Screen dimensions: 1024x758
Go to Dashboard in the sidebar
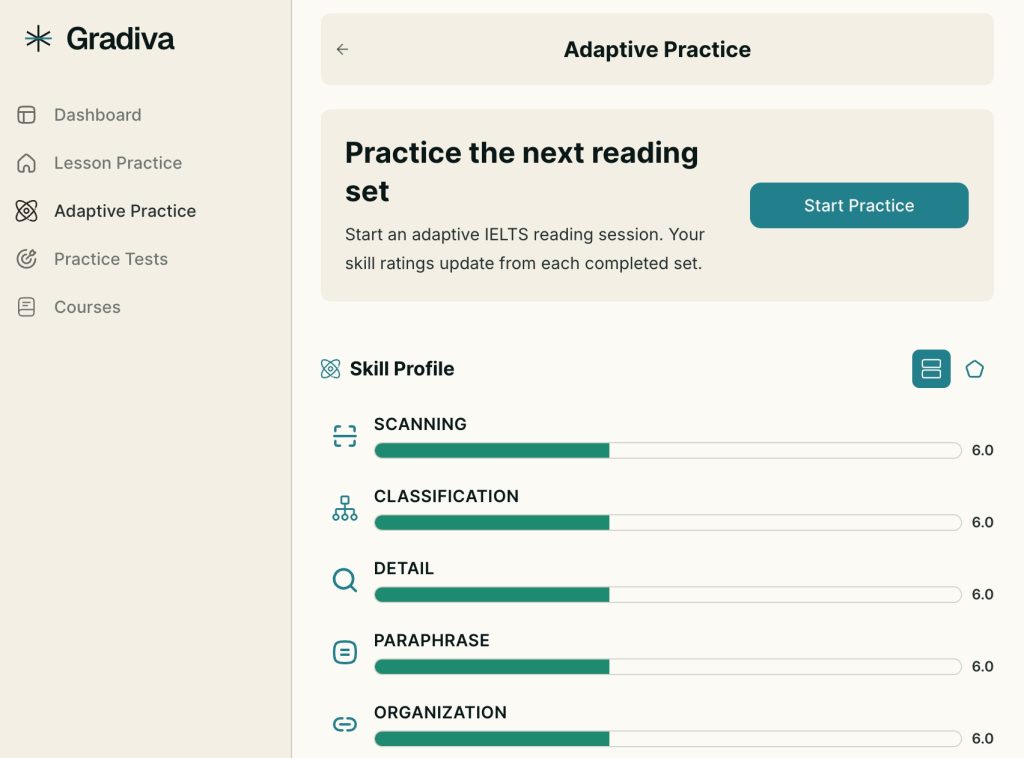[97, 115]
